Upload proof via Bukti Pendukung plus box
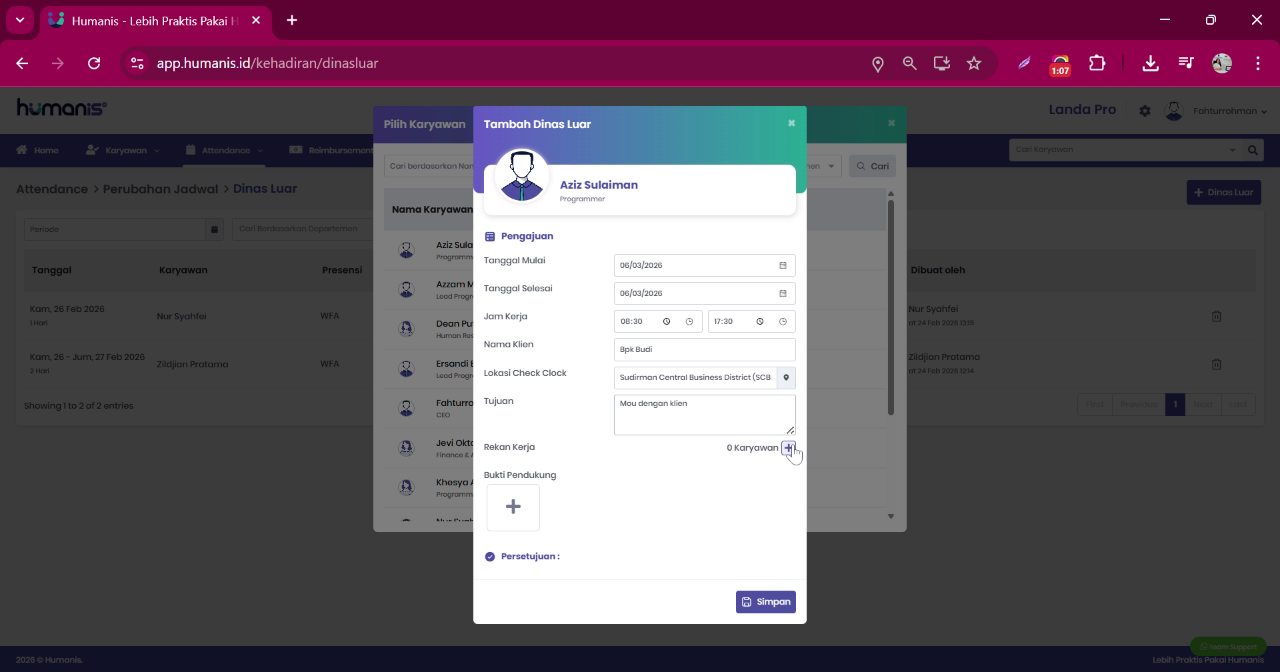This screenshot has width=1280, height=672. pyautogui.click(x=513, y=507)
